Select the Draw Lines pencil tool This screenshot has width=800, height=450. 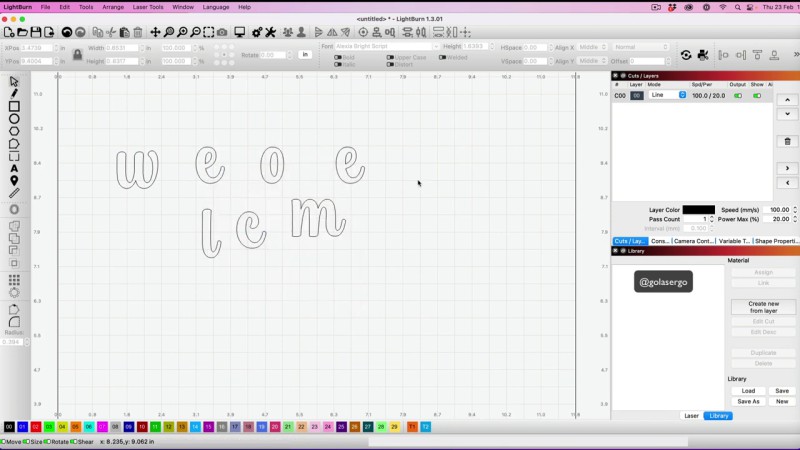14,94
